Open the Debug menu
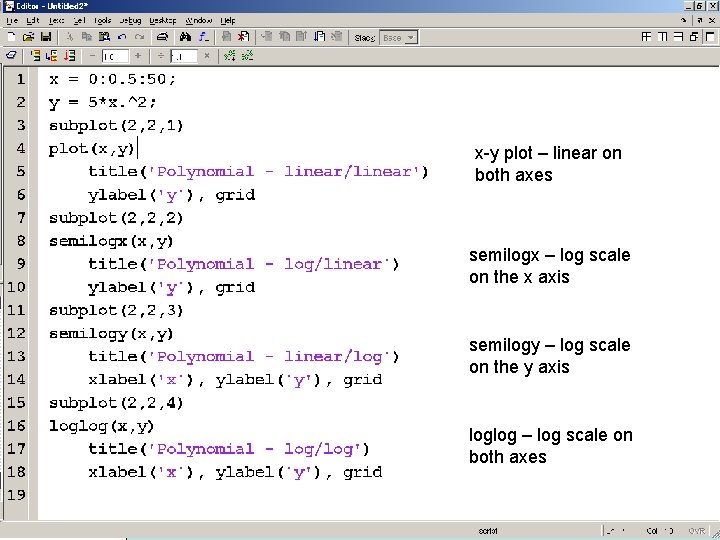The height and width of the screenshot is (540, 720). (130, 21)
